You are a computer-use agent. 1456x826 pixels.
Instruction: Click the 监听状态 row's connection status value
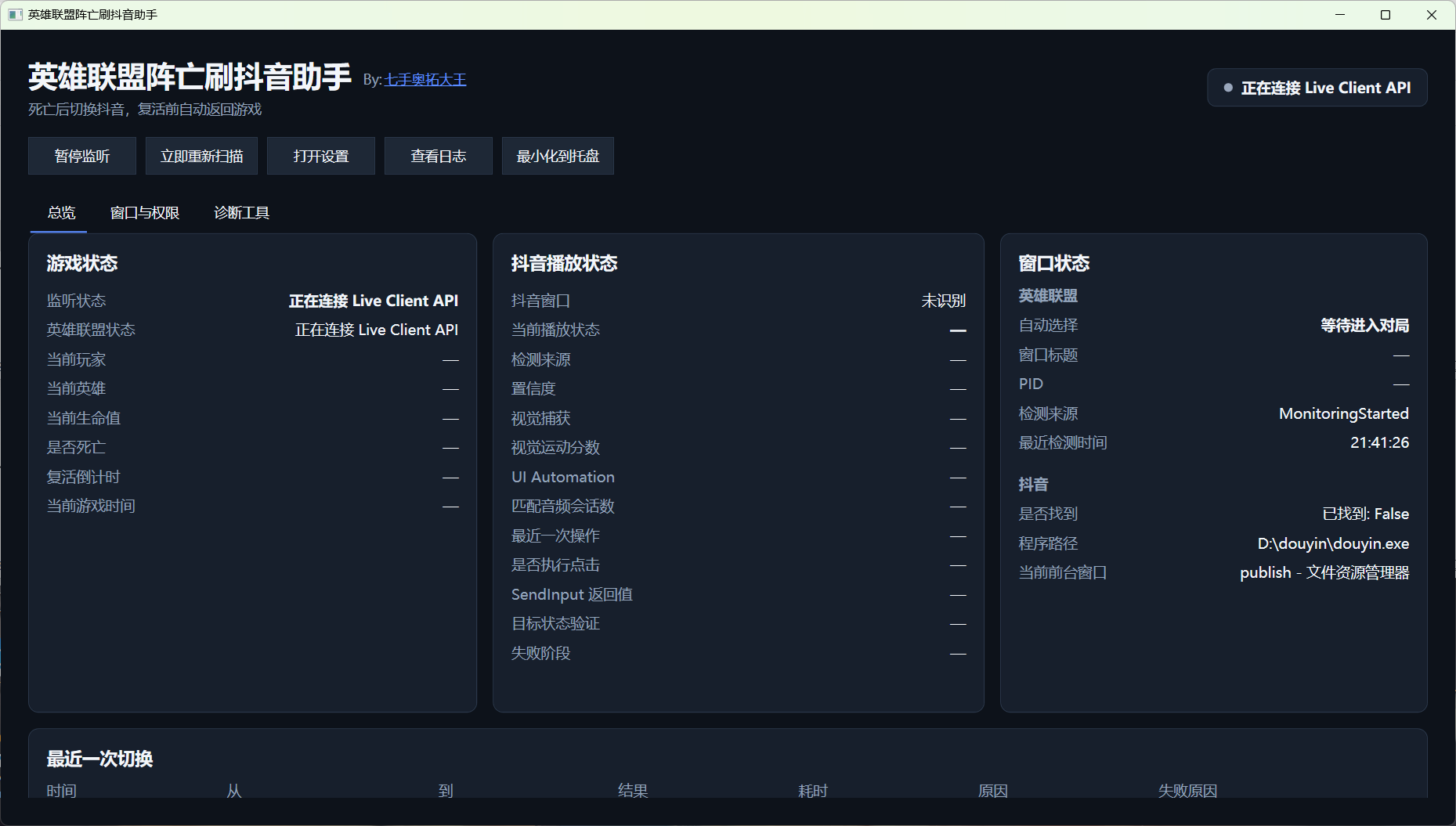(374, 301)
